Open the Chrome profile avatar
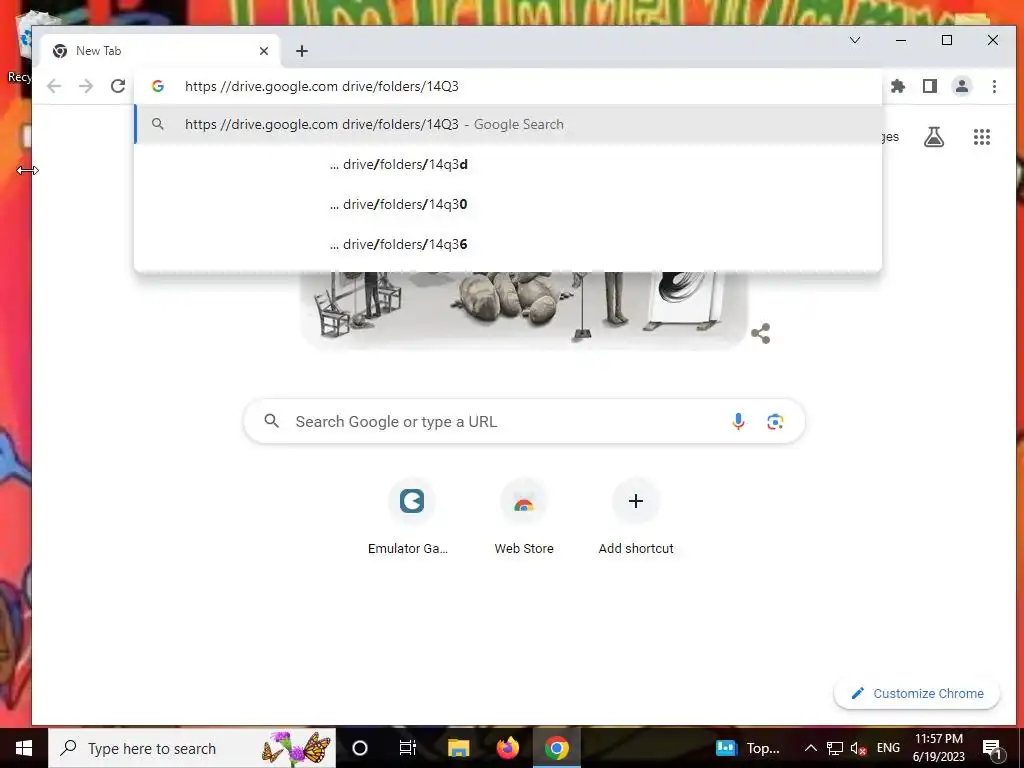The width and height of the screenshot is (1024, 768). click(962, 86)
